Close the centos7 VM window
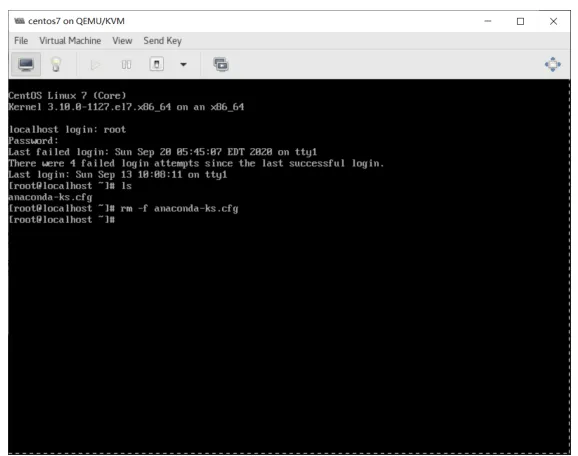The height and width of the screenshot is (456, 578). [553, 21]
